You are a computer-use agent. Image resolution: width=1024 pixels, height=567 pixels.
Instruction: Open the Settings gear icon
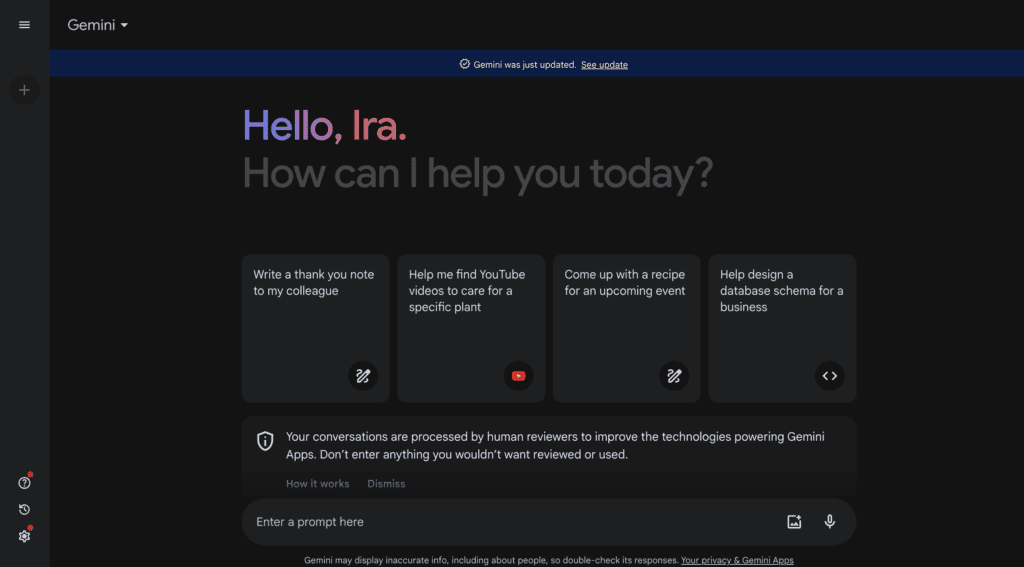pyautogui.click(x=24, y=536)
